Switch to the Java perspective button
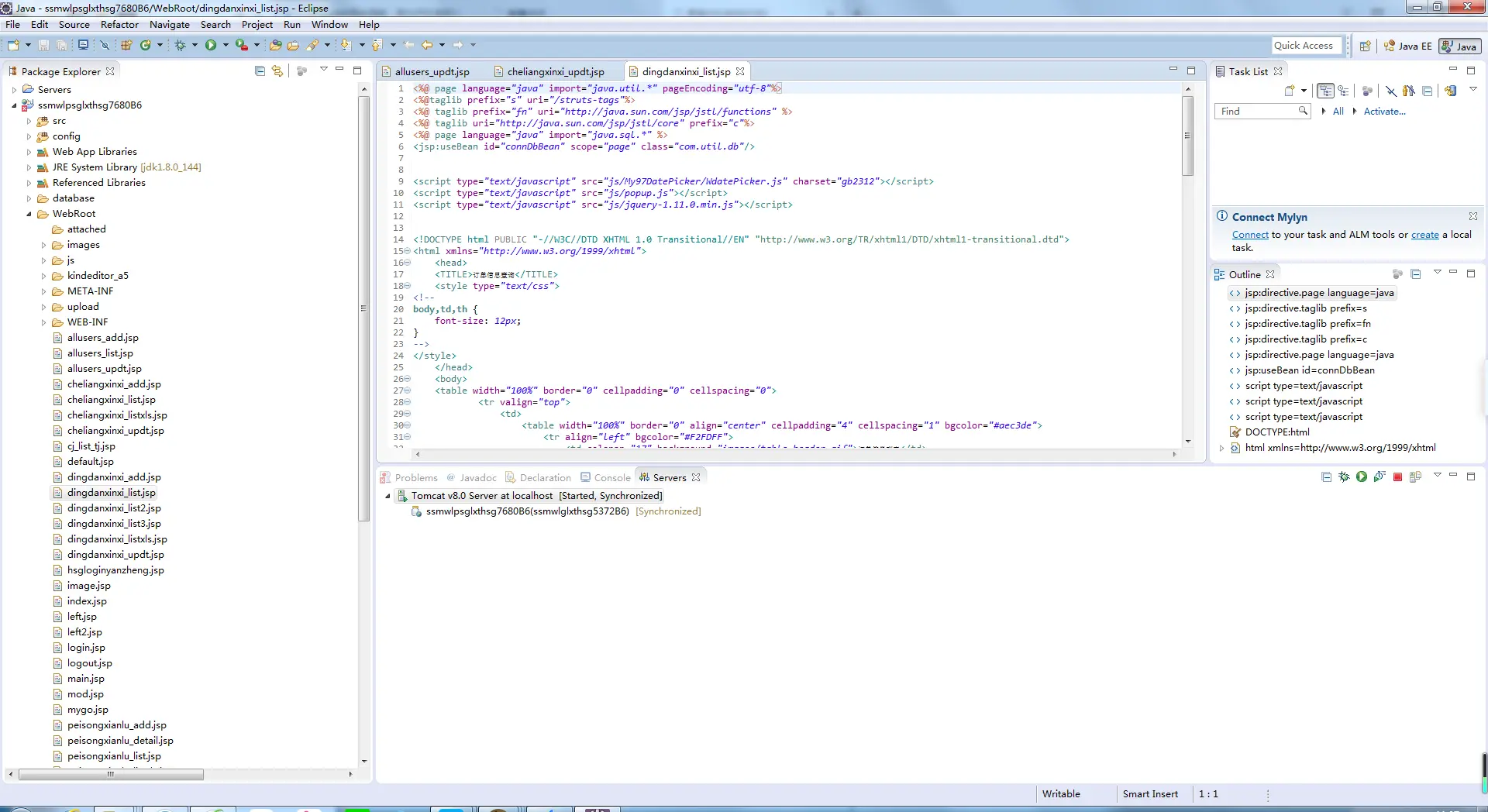1488x812 pixels. click(1459, 46)
